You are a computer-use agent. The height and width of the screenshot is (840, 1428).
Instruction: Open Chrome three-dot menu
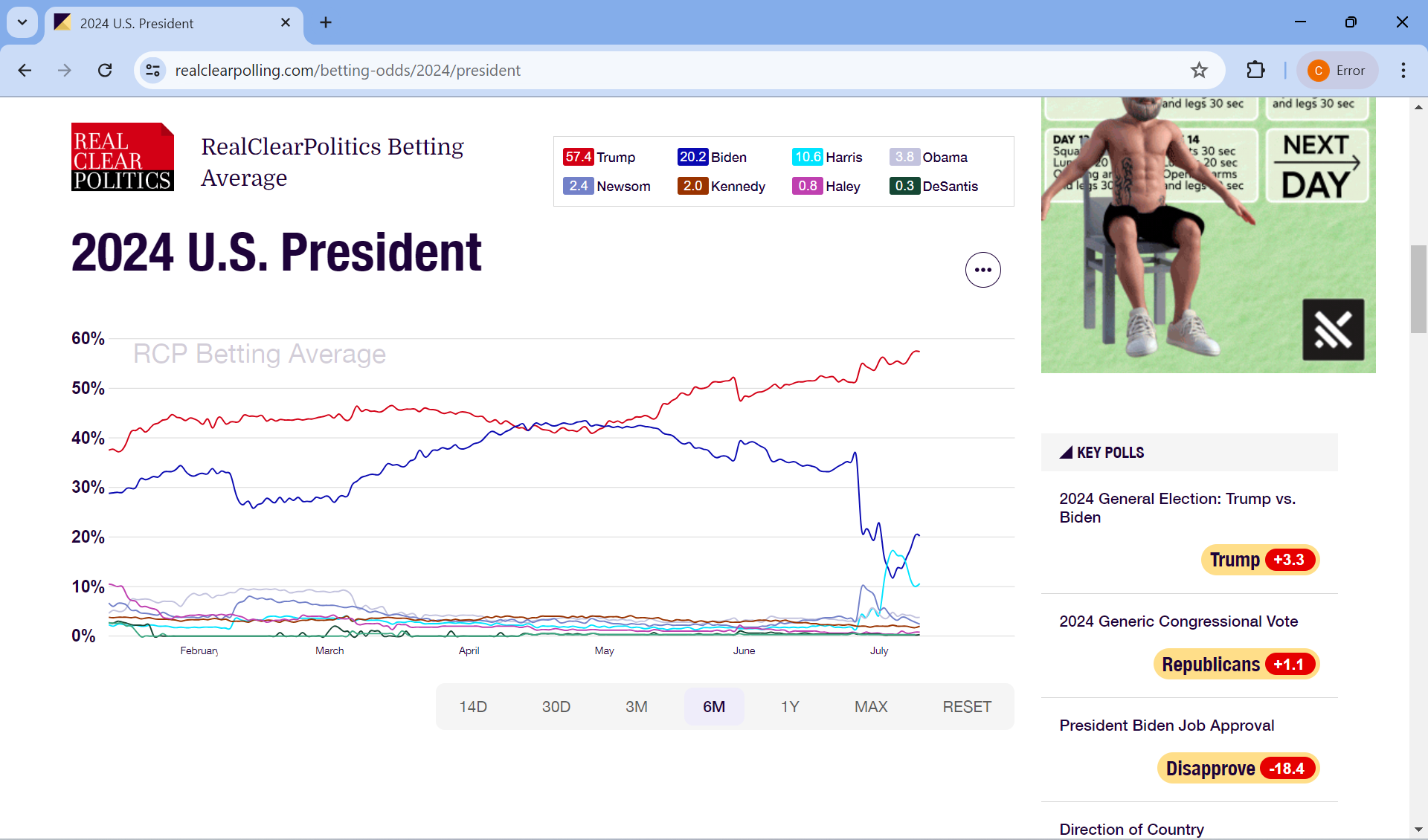pyautogui.click(x=1403, y=70)
